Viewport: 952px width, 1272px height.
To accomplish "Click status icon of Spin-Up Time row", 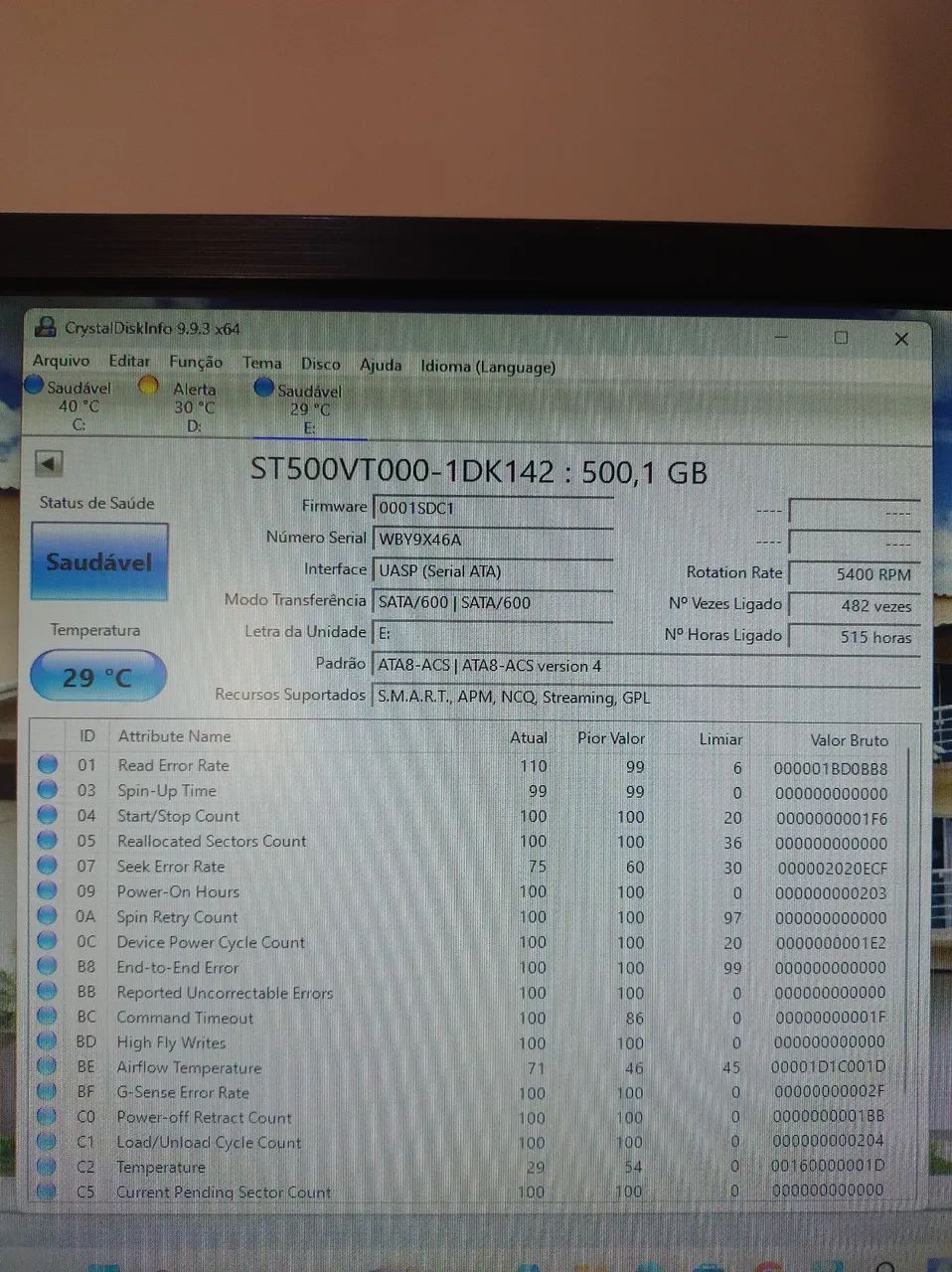I will click(x=47, y=790).
